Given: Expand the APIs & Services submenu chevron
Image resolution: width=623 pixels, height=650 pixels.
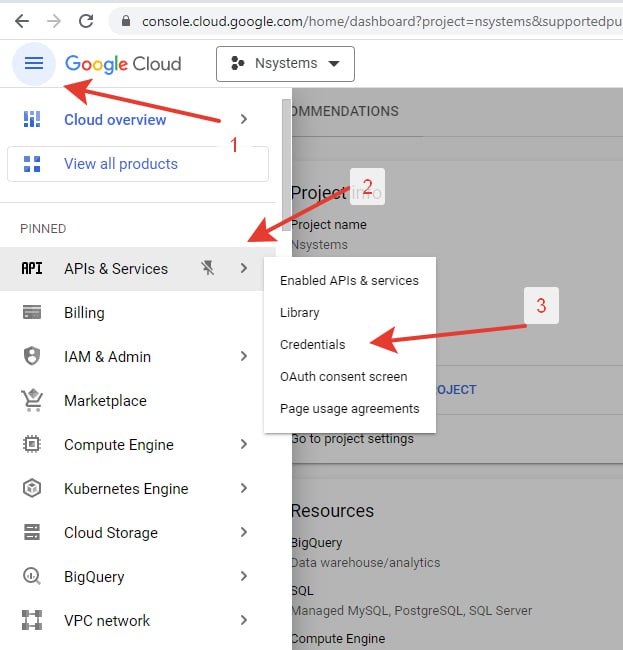Looking at the screenshot, I should [244, 268].
